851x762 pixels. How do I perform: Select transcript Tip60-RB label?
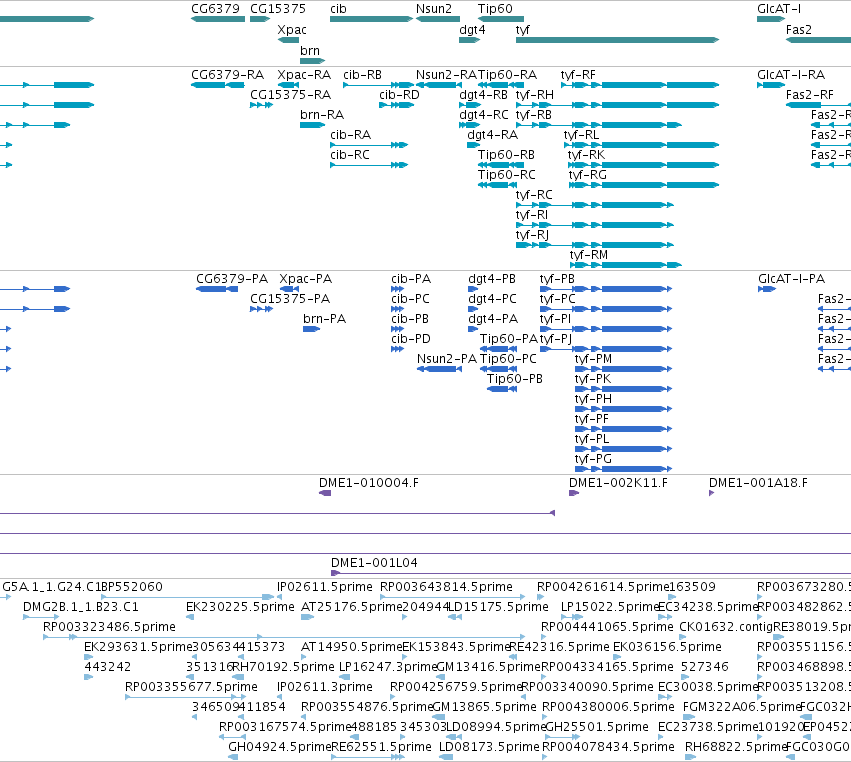click(x=506, y=155)
